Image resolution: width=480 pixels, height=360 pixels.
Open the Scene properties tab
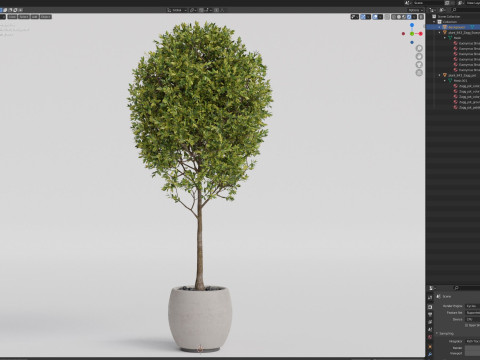point(430,329)
